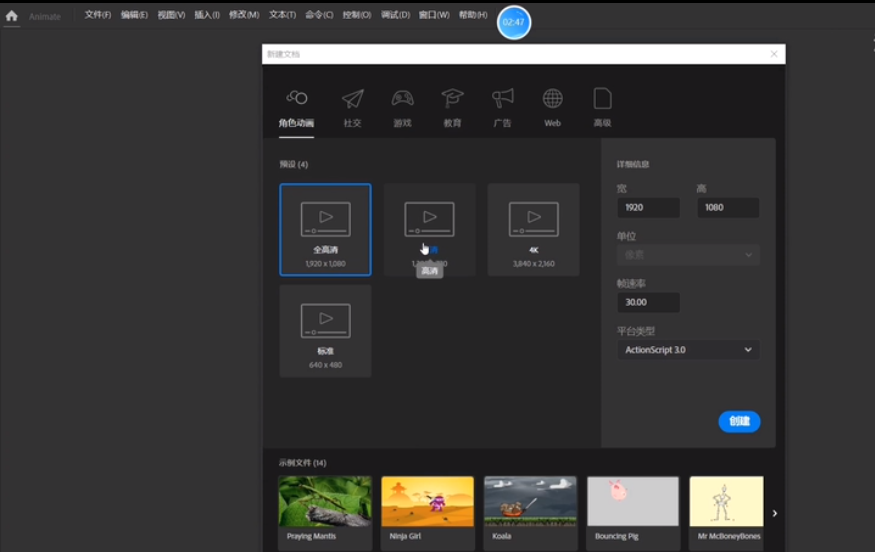The image size is (875, 552).
Task: Click the 帧速率 field 30.00
Action: pos(648,303)
